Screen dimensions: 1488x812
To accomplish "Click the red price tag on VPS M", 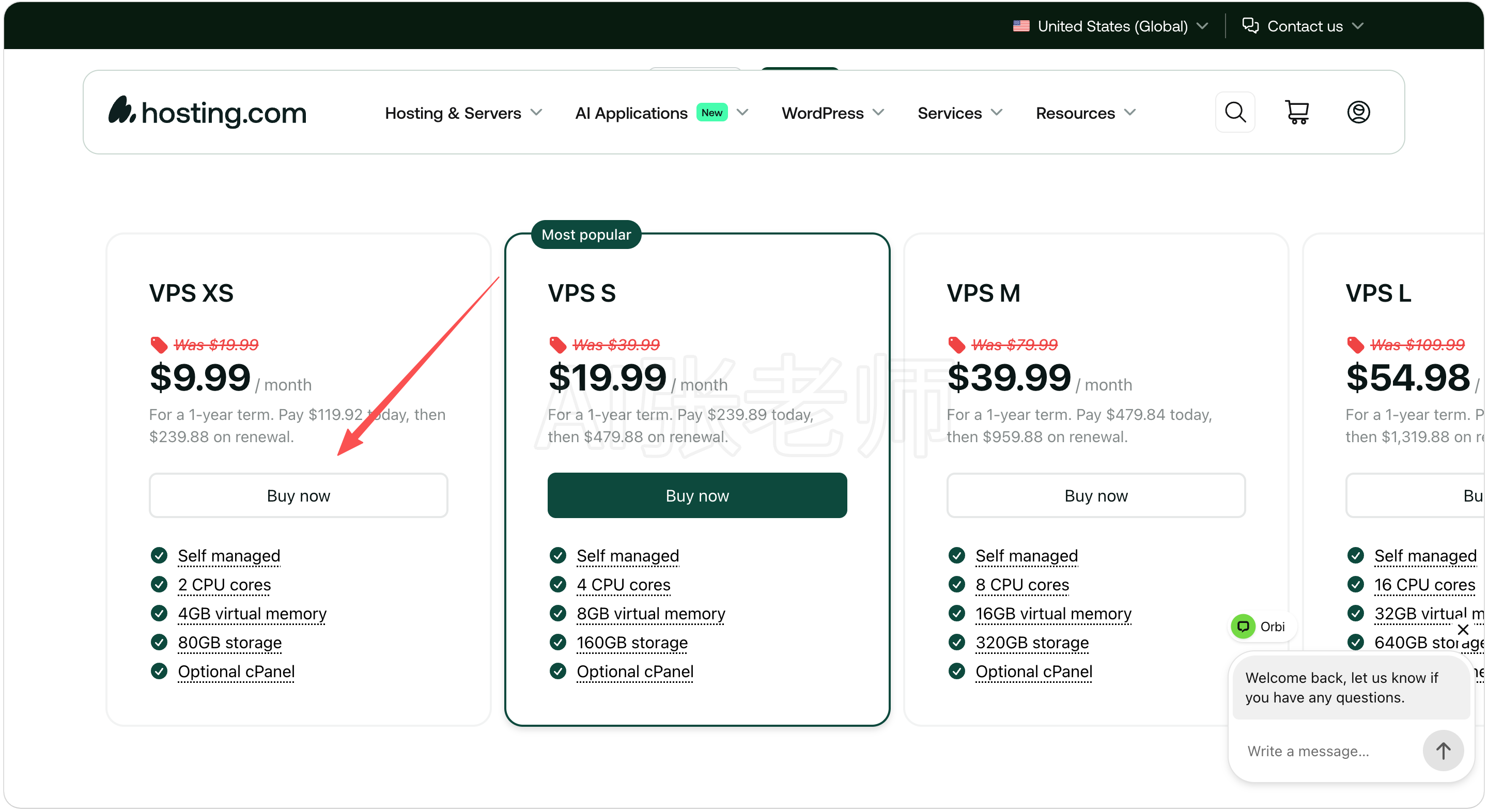I will 956,345.
